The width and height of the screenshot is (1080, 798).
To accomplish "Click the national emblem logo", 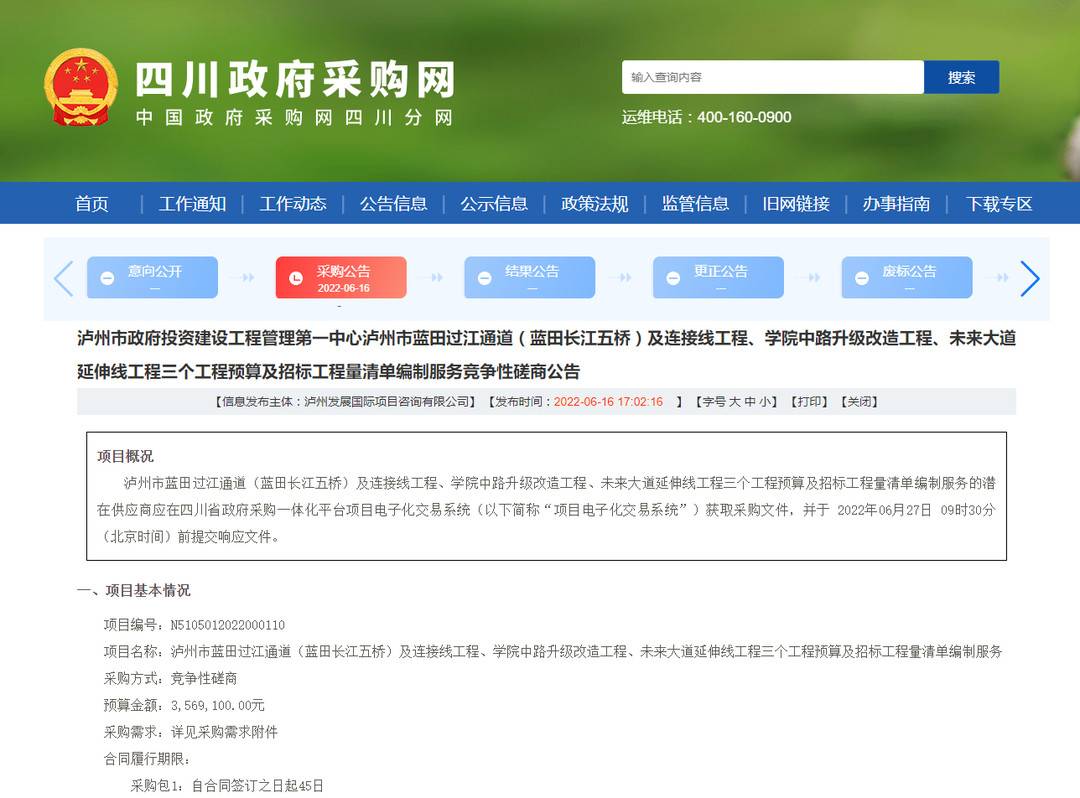I will click(x=81, y=87).
